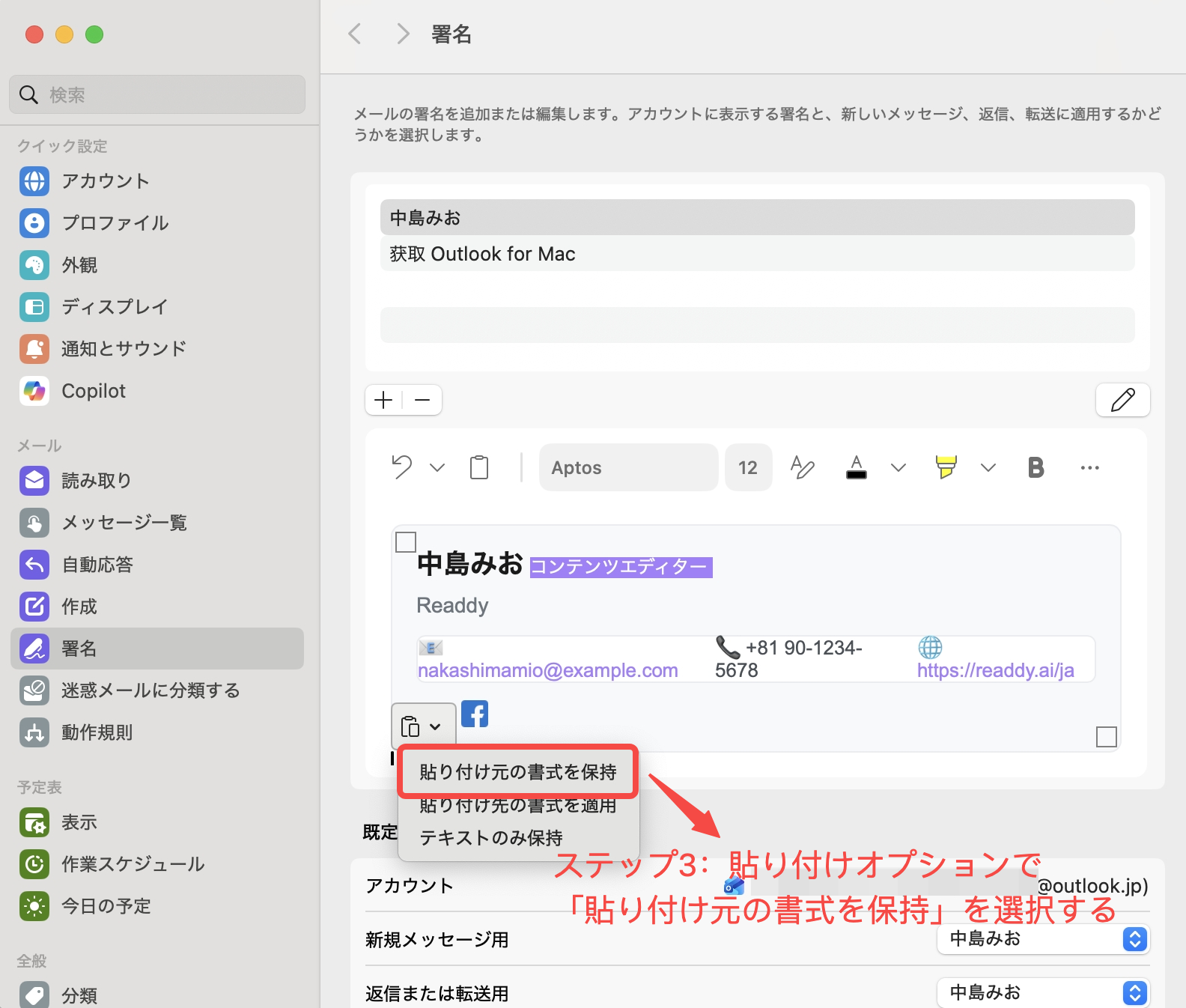Open the paste options dropdown button
1186x1008 pixels.
click(423, 726)
